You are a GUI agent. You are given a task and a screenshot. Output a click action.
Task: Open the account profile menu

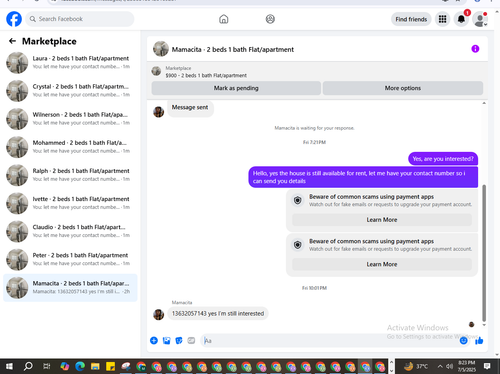pos(480,19)
